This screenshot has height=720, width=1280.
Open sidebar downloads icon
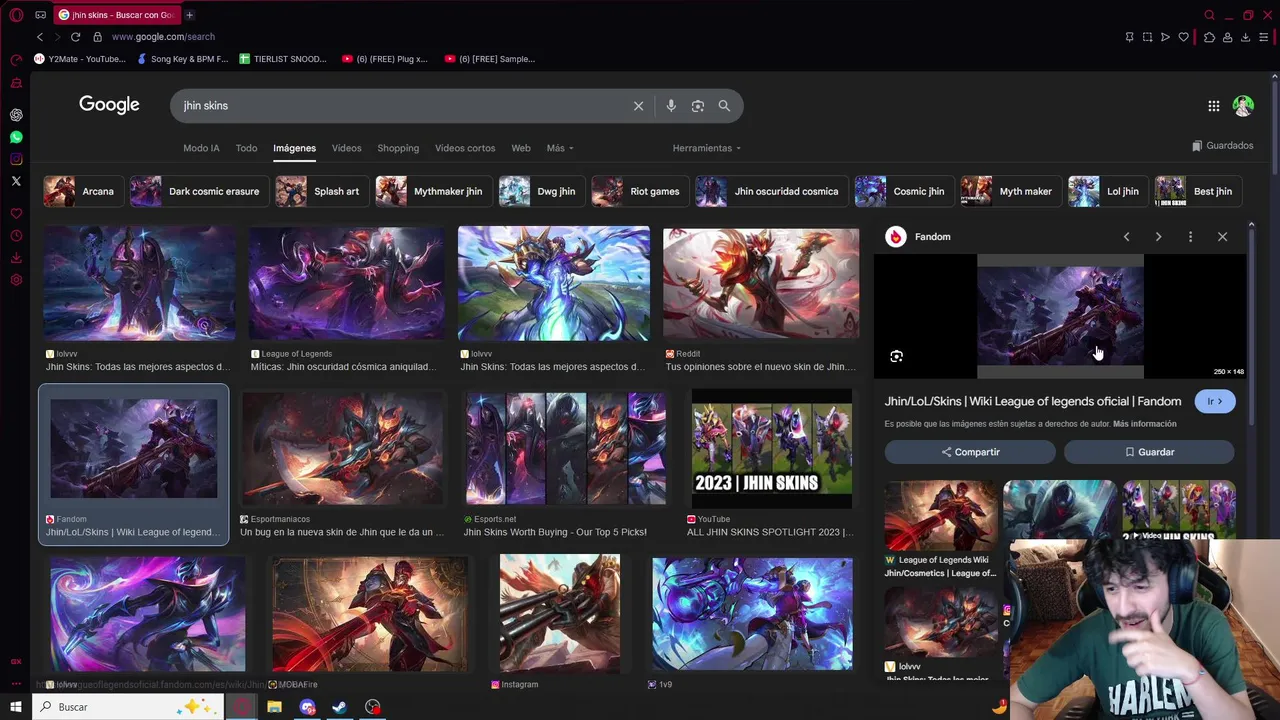point(16,258)
